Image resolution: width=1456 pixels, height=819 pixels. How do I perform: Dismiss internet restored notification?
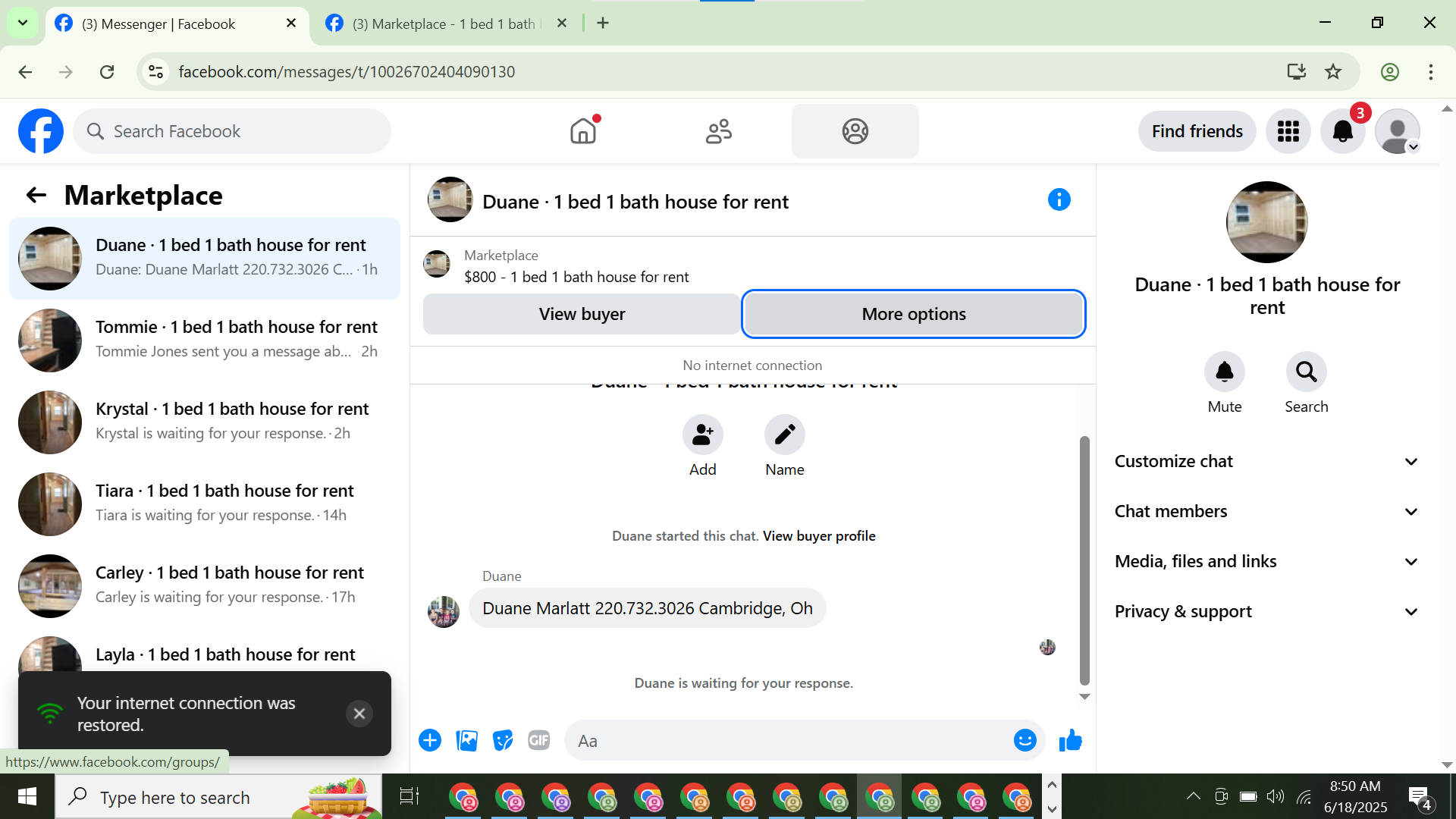[x=359, y=714]
